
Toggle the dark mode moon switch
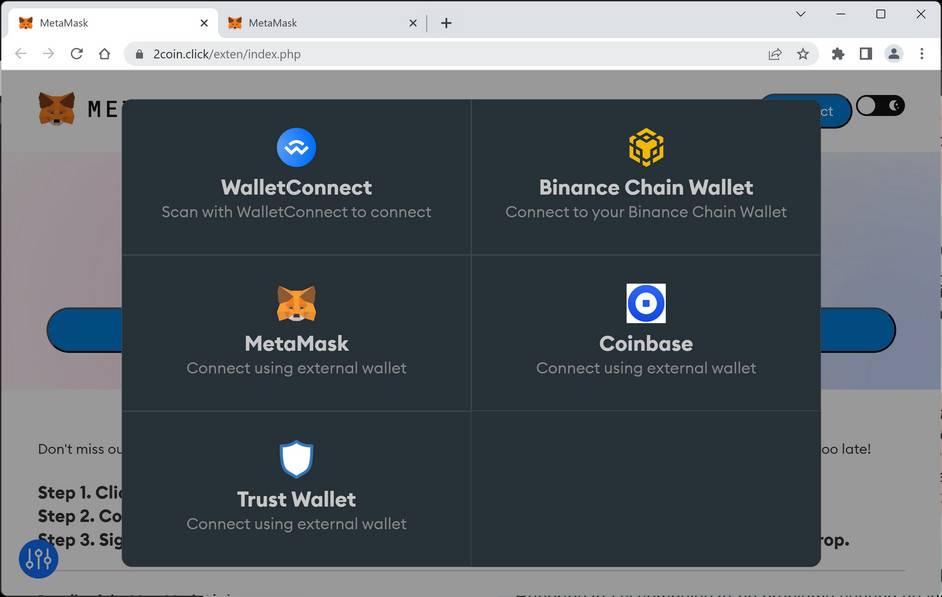tap(881, 106)
